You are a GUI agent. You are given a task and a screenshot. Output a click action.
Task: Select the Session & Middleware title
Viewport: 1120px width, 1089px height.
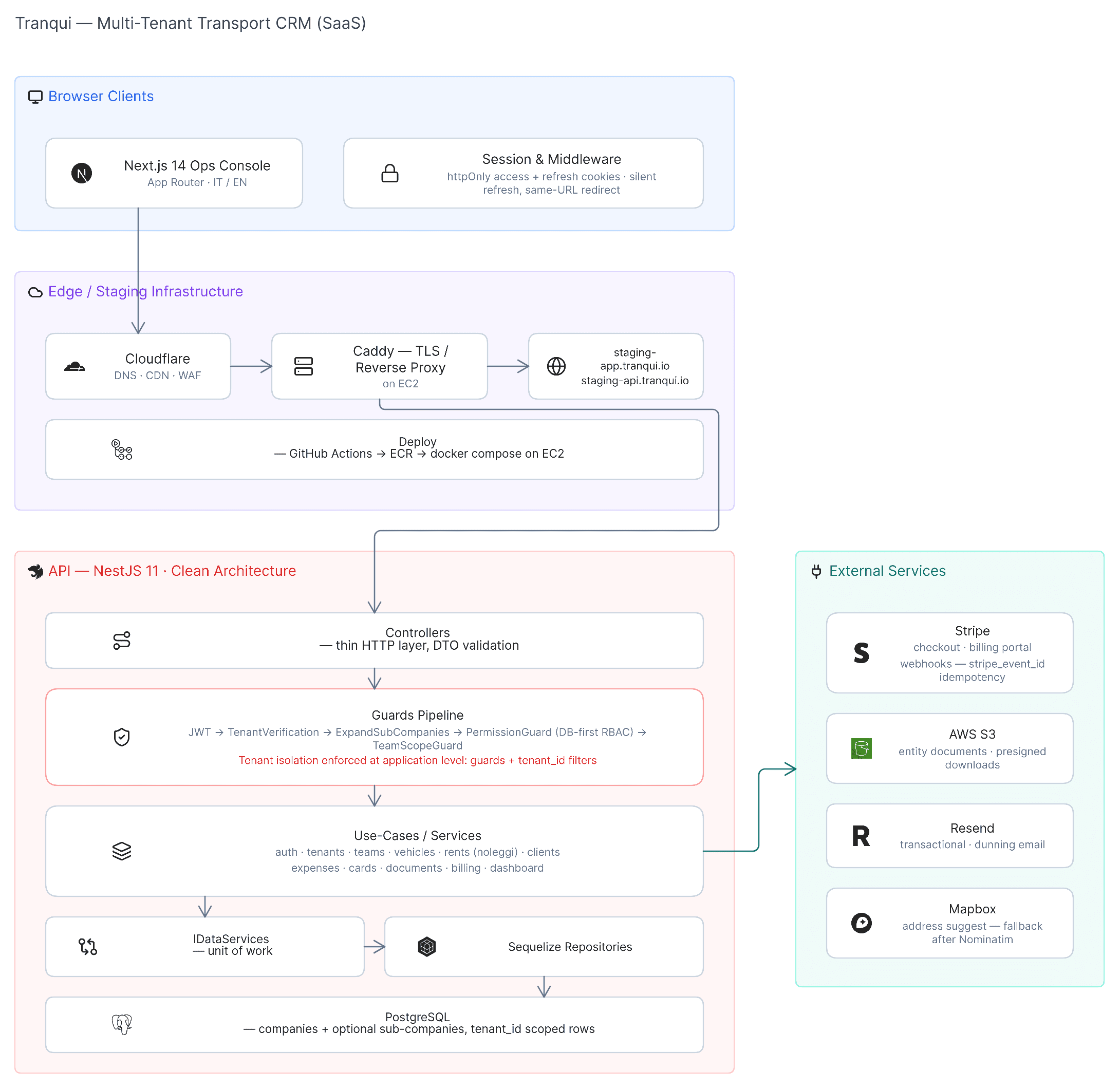551,159
